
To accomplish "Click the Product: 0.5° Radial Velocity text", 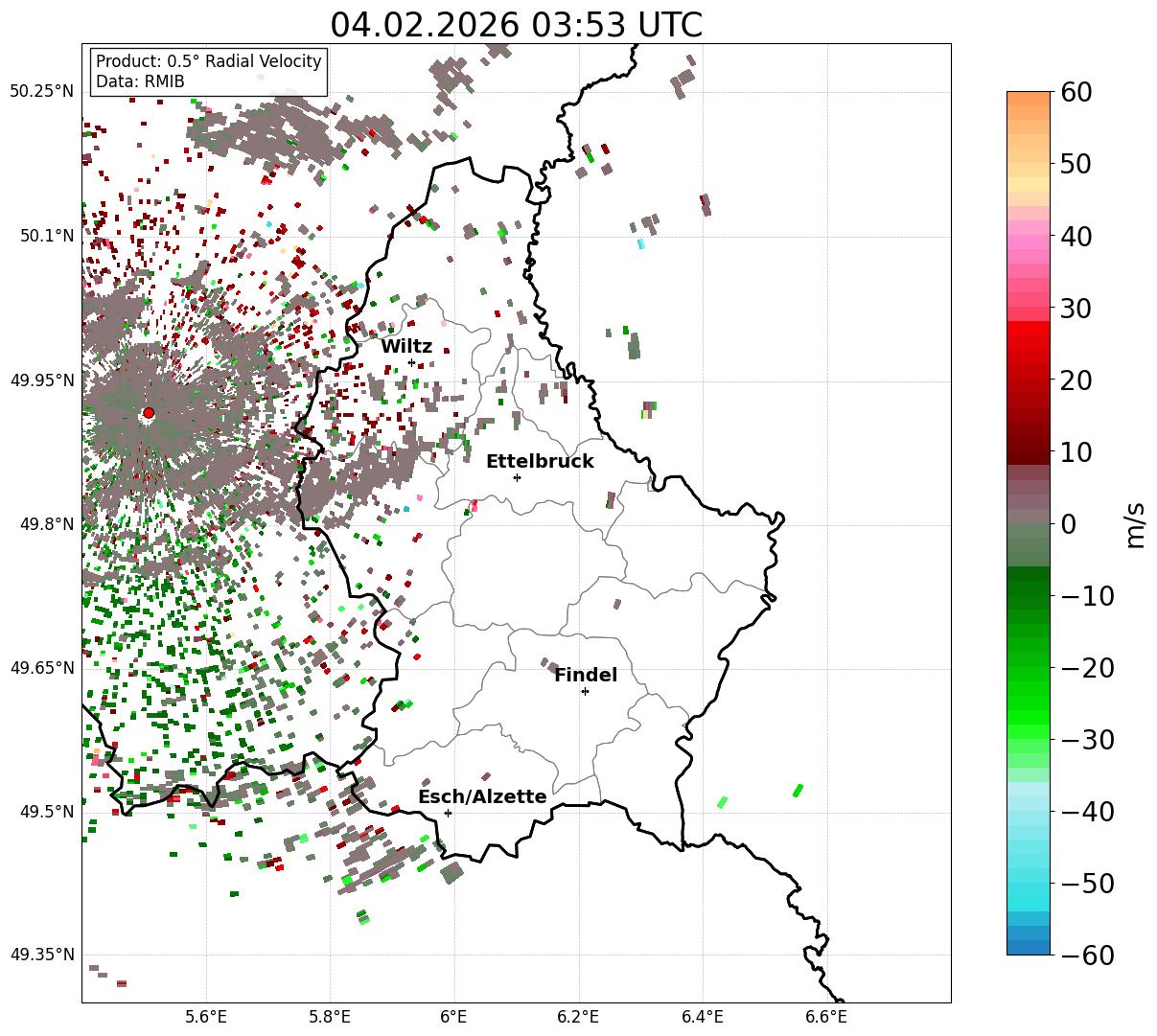I will [209, 61].
